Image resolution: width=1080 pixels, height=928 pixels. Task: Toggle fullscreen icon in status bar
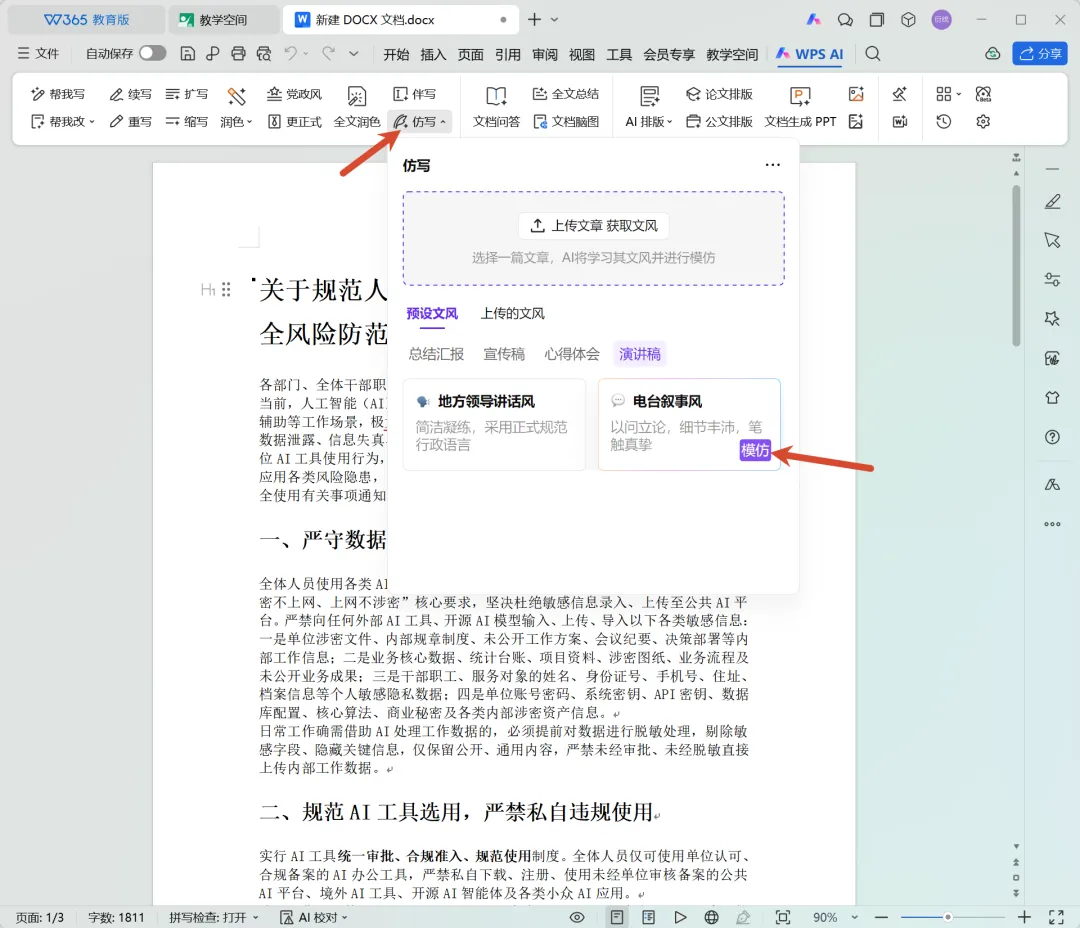click(1057, 918)
